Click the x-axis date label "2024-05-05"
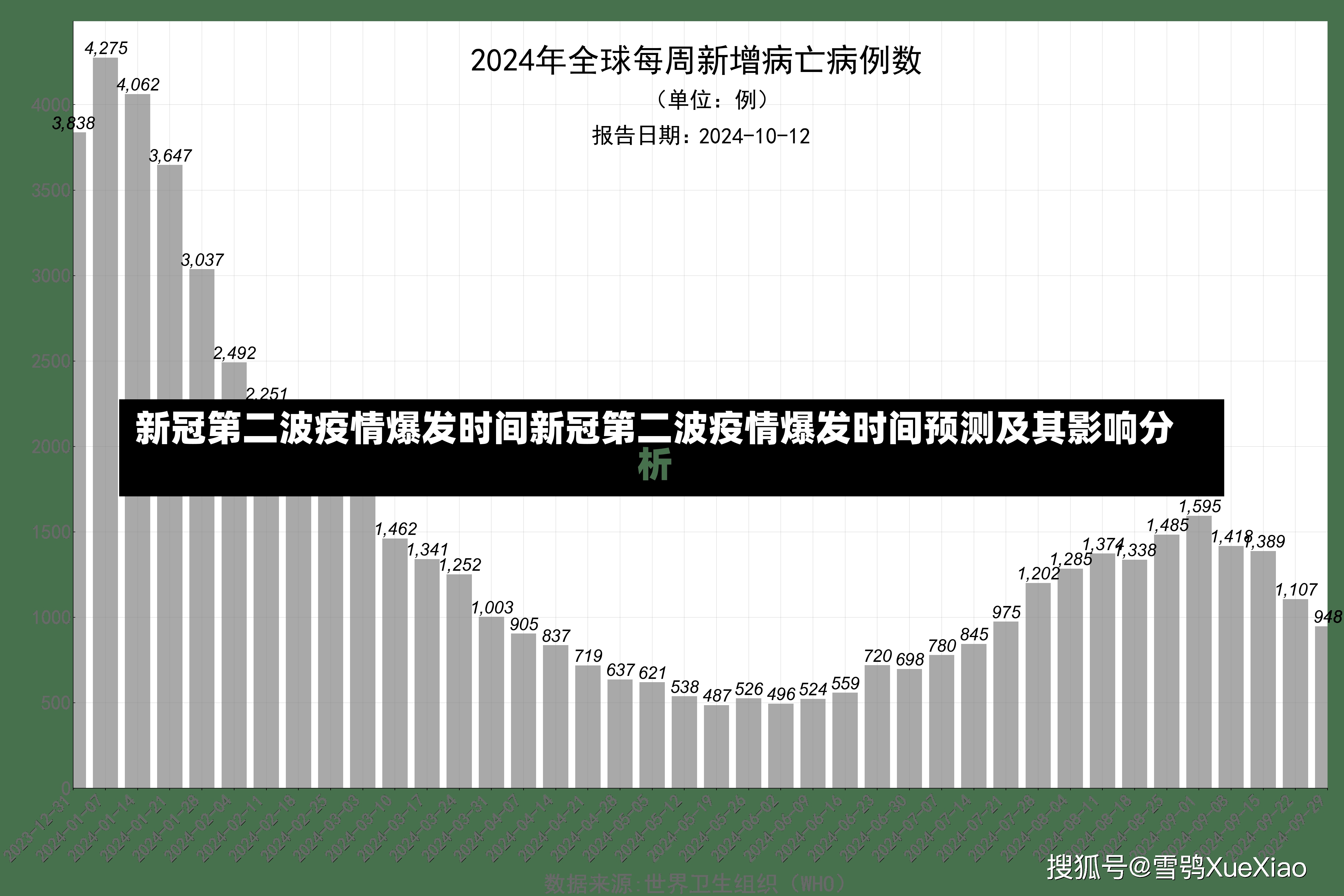This screenshot has width=1344, height=896. pos(616,828)
